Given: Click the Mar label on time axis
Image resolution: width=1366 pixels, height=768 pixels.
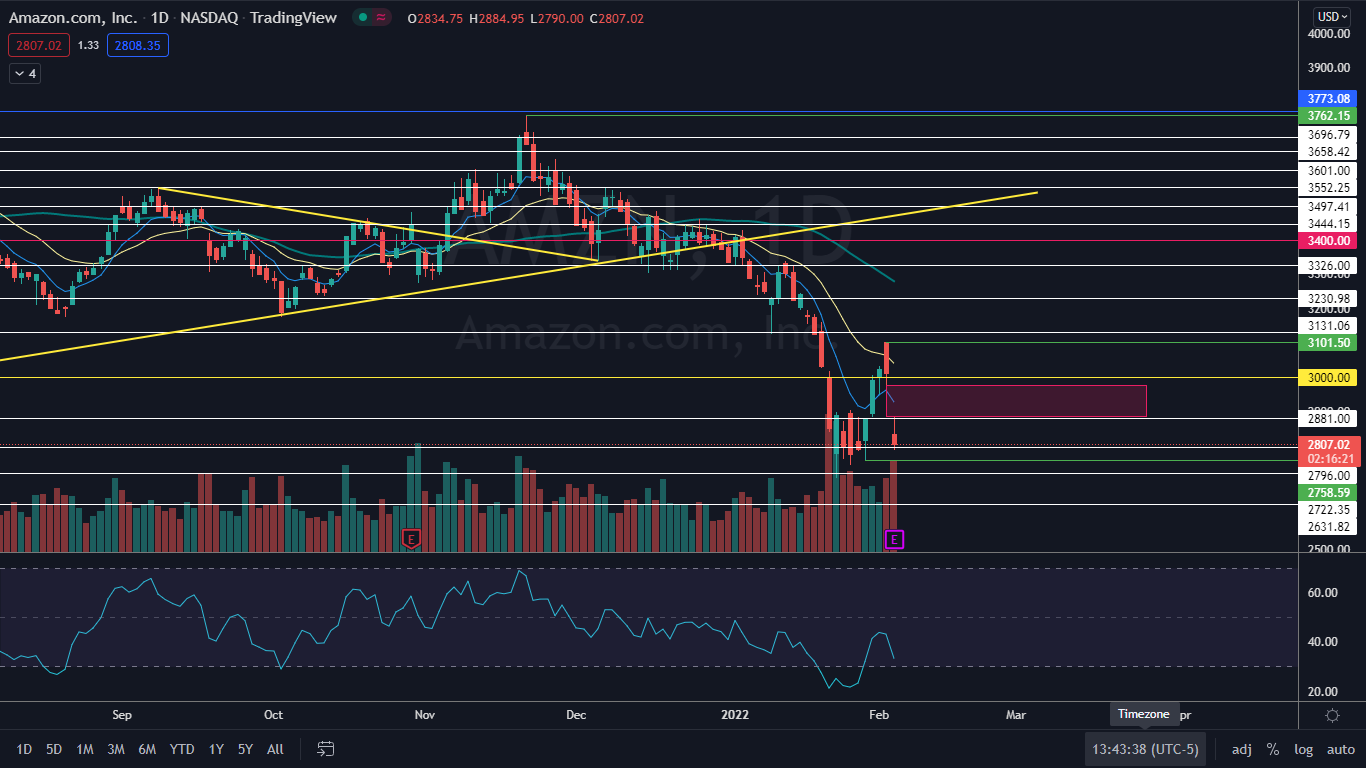Looking at the screenshot, I should click(x=1016, y=715).
